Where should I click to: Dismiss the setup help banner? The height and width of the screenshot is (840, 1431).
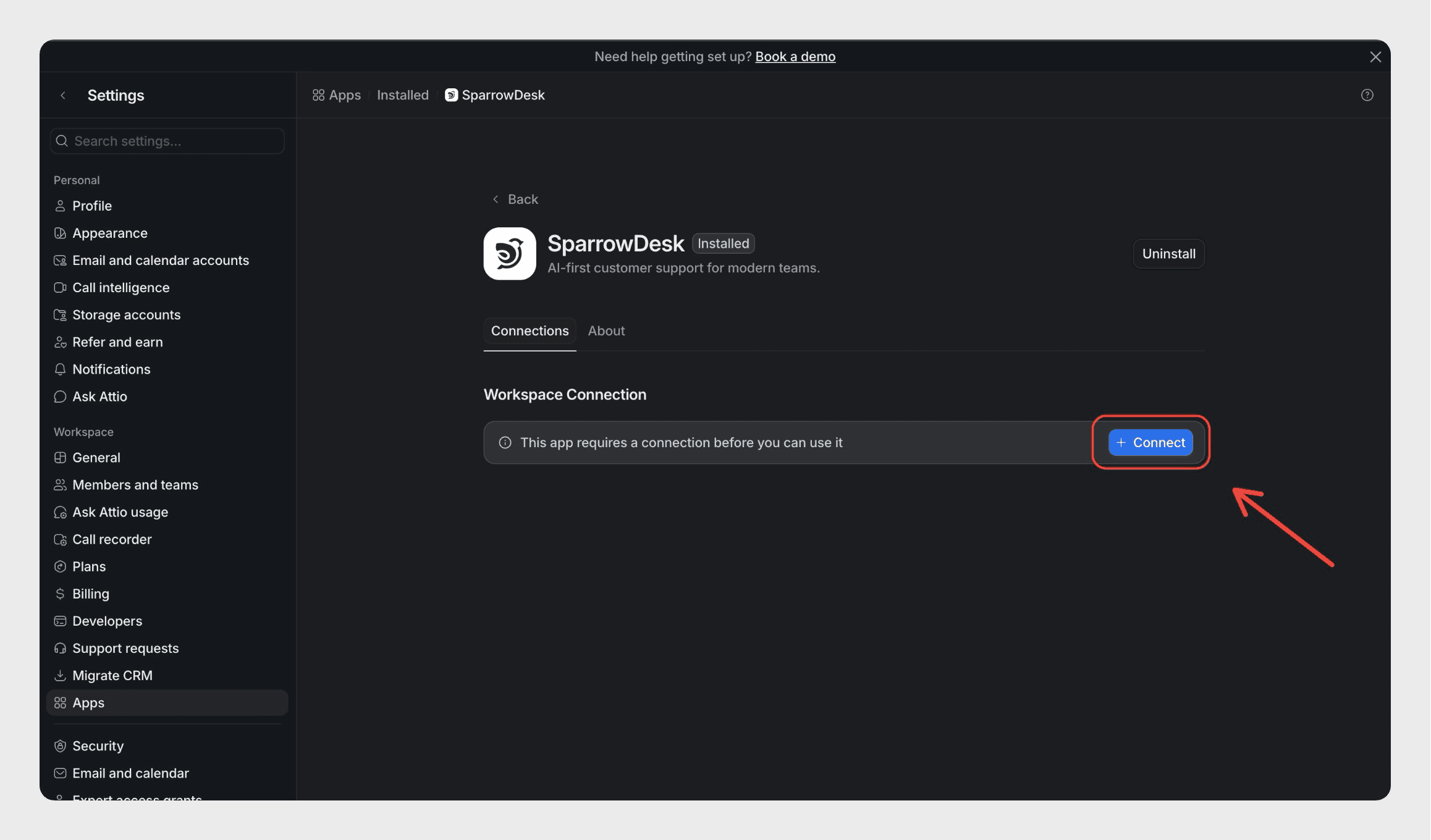1375,57
